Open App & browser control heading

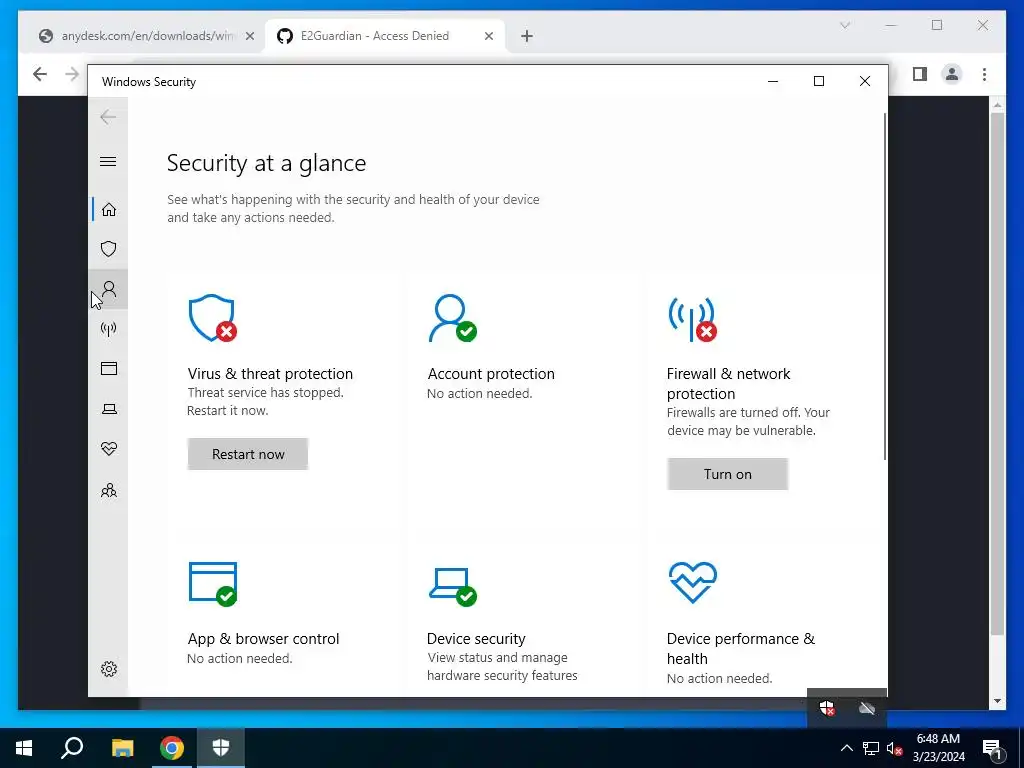coord(263,639)
